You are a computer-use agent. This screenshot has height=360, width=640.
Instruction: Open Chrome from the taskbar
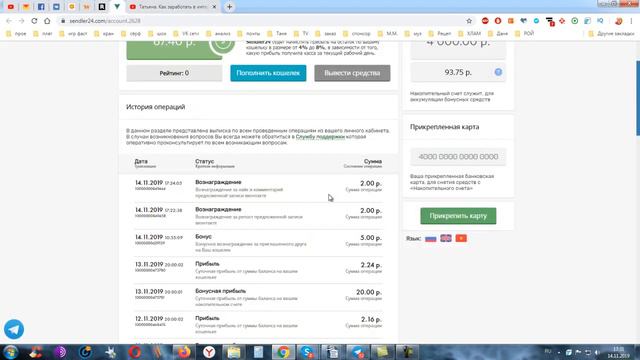point(283,352)
